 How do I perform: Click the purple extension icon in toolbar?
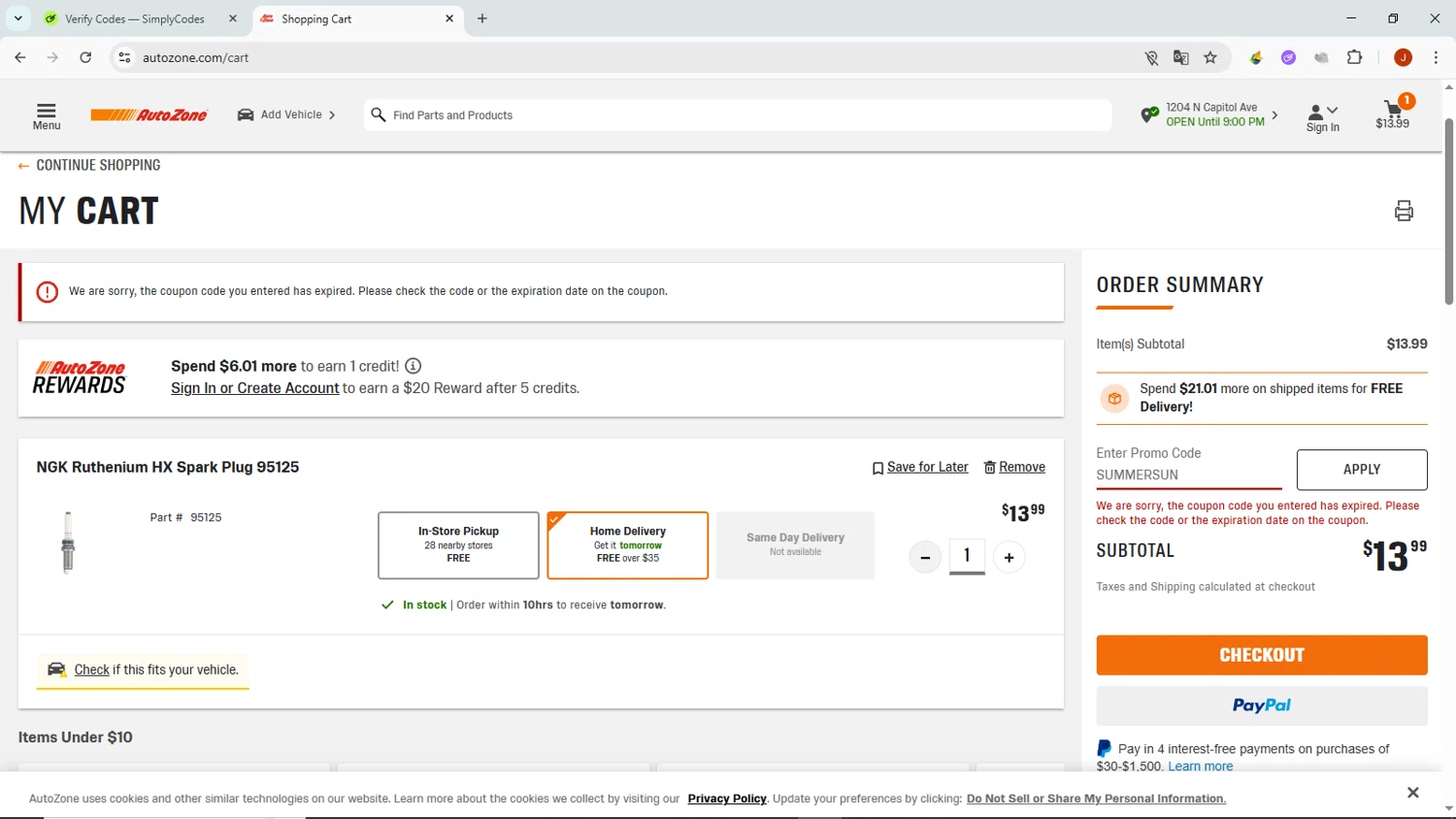pyautogui.click(x=1288, y=57)
